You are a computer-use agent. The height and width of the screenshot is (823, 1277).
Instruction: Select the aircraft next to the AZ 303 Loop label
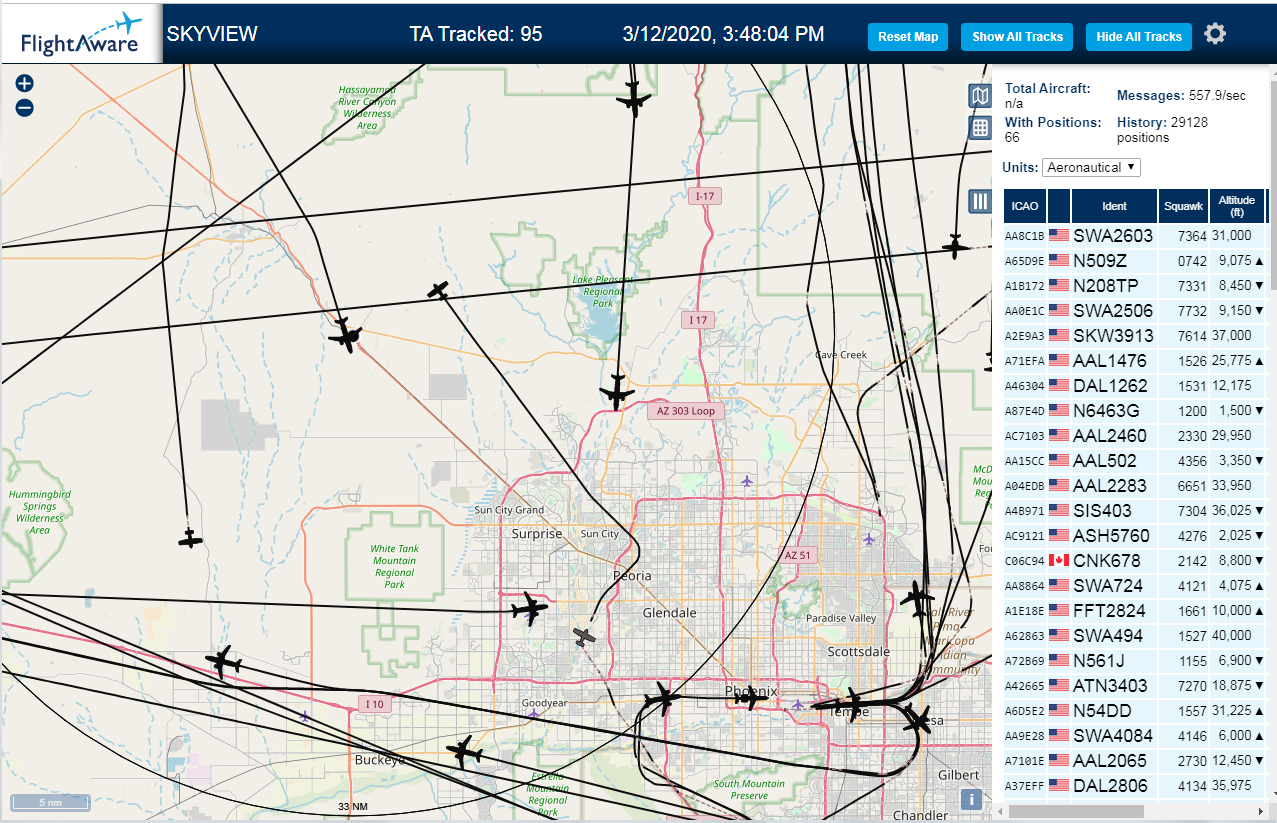616,391
